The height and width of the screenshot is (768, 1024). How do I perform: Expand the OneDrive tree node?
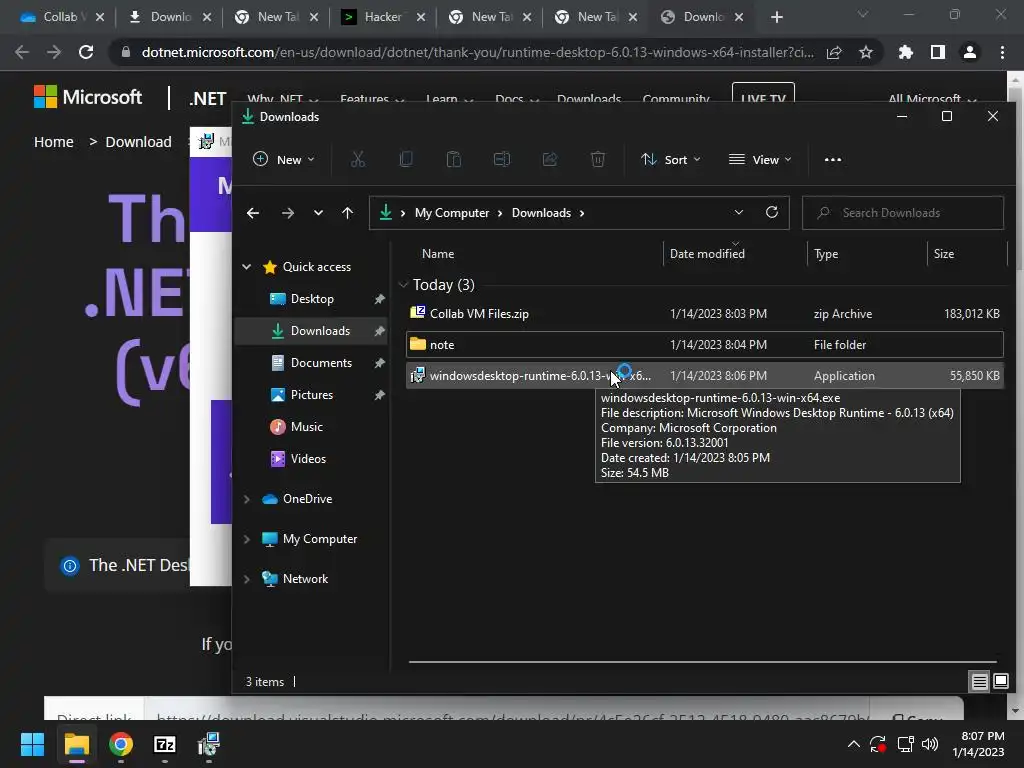point(247,499)
